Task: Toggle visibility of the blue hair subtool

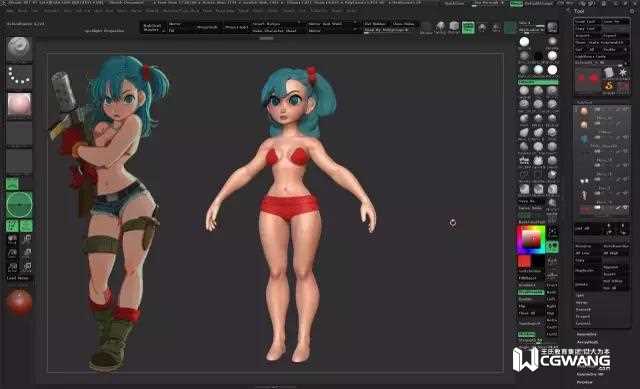Action: pyautogui.click(x=624, y=138)
